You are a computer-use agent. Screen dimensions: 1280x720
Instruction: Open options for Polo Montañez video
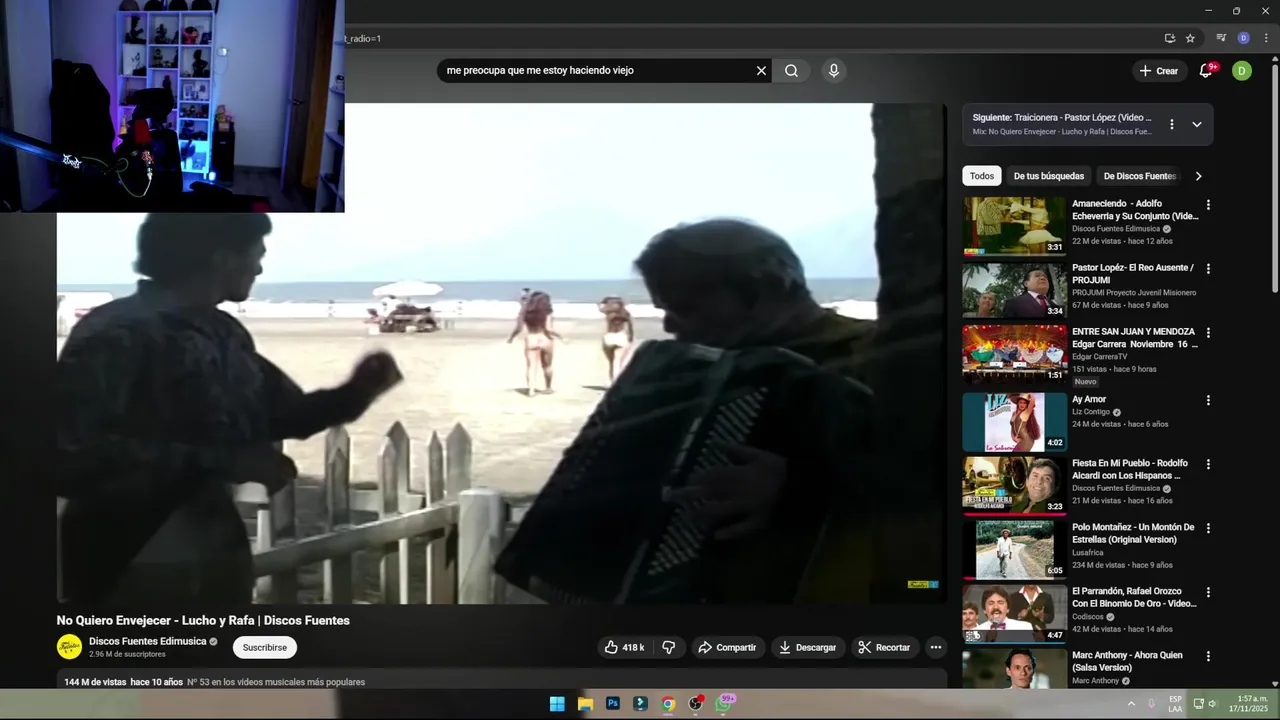click(1208, 528)
